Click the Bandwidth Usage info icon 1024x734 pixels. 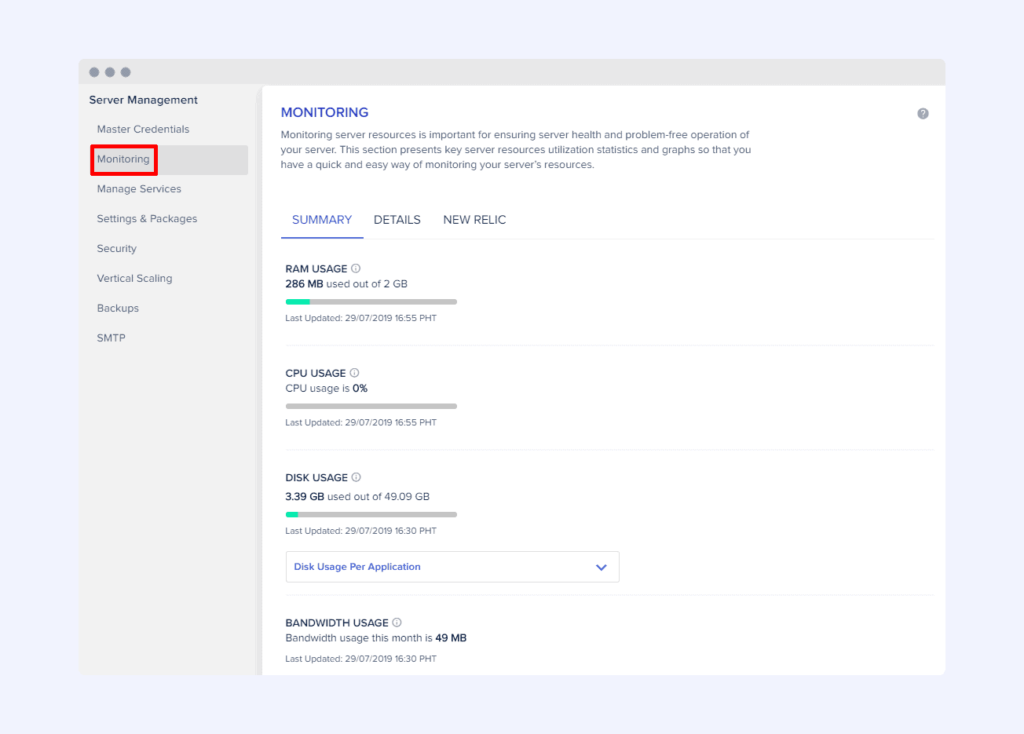397,622
